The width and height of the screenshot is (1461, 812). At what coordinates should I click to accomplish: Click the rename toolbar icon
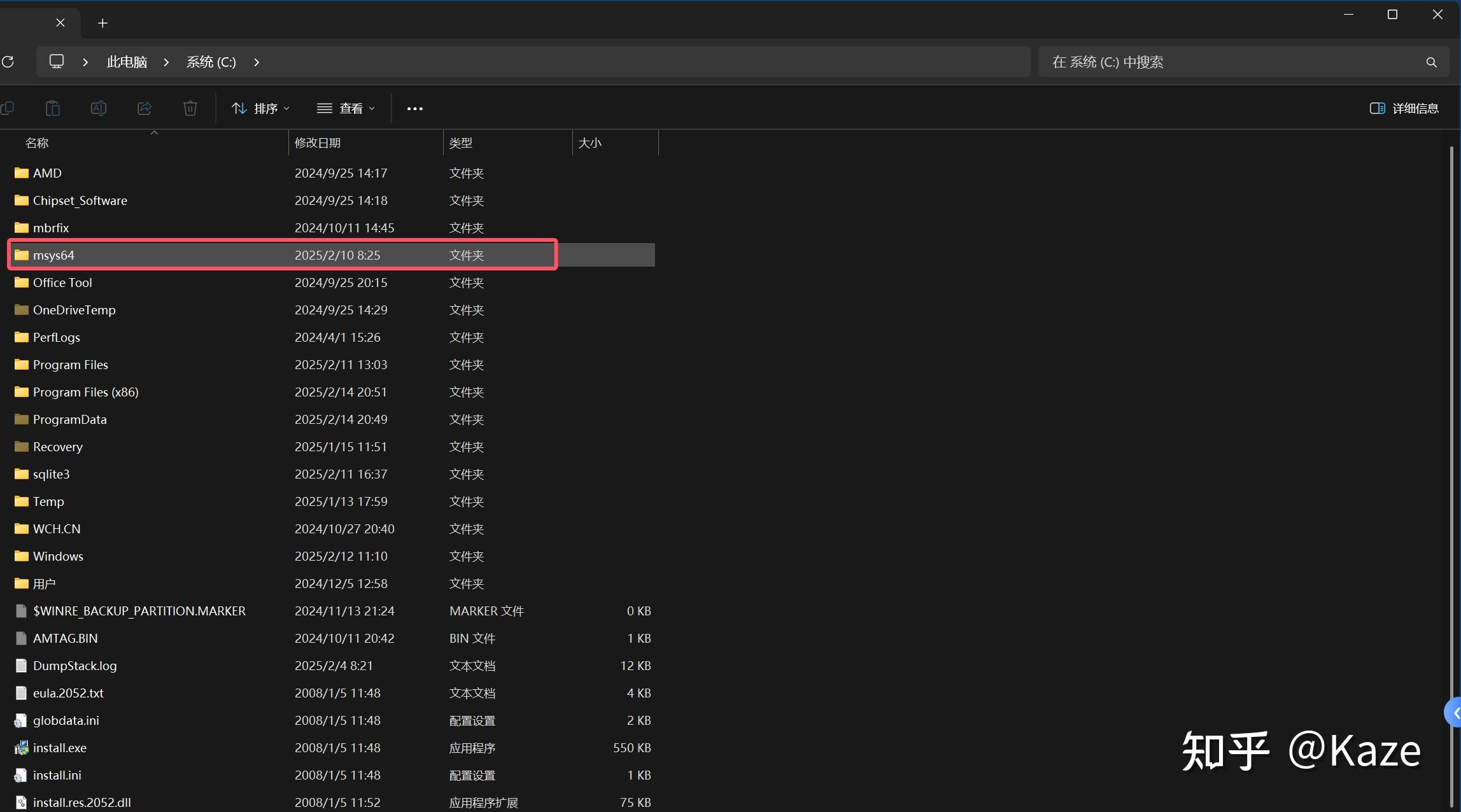pos(99,108)
